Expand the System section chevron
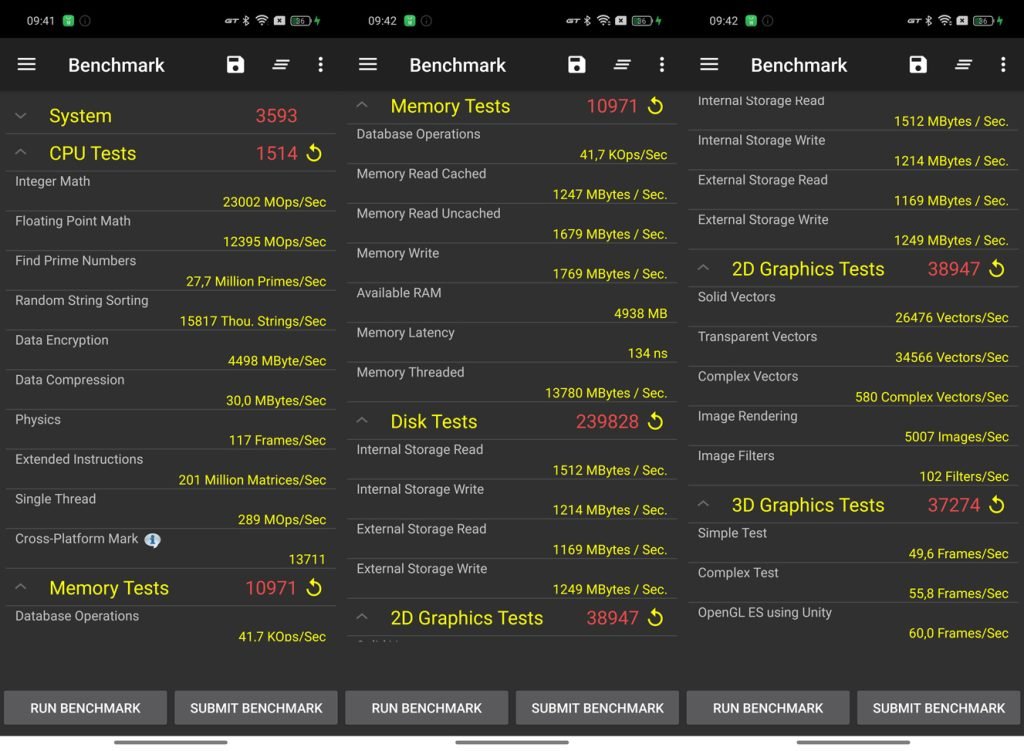Screen dimensions: 1024x751 21,116
